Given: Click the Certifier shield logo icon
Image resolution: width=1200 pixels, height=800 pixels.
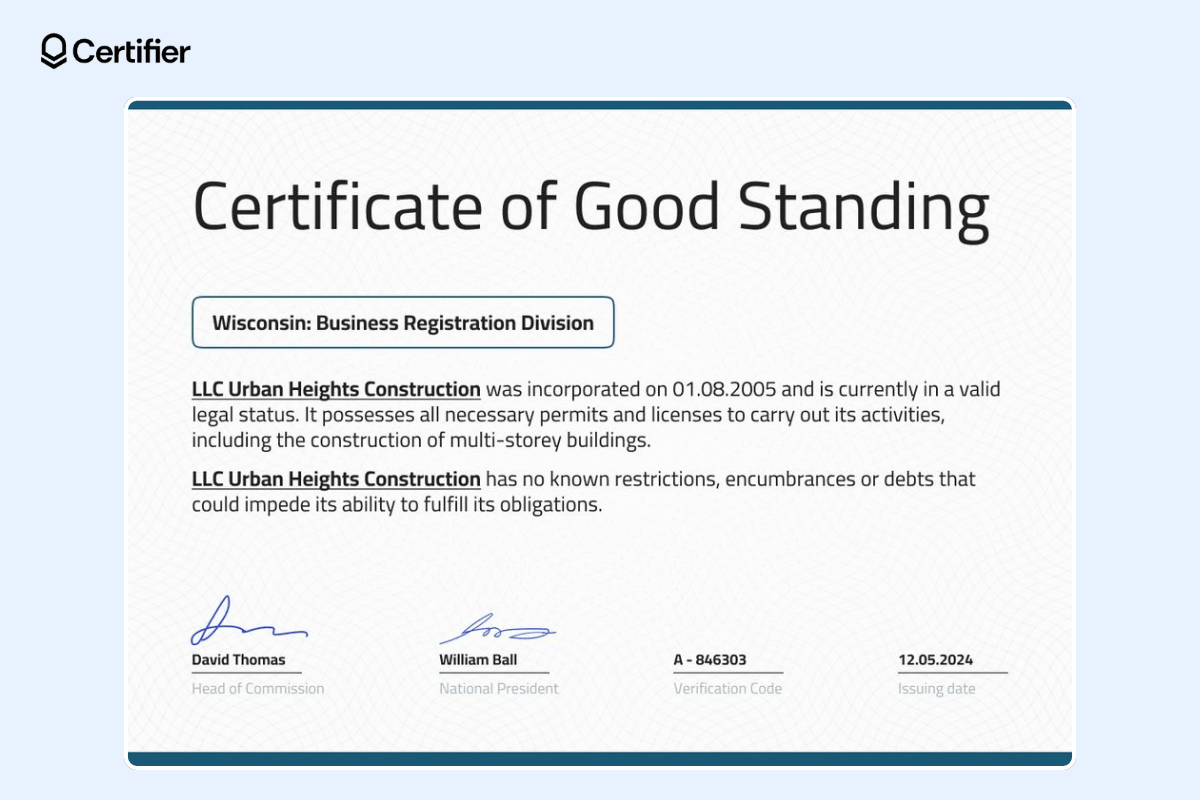Looking at the screenshot, I should tap(53, 50).
